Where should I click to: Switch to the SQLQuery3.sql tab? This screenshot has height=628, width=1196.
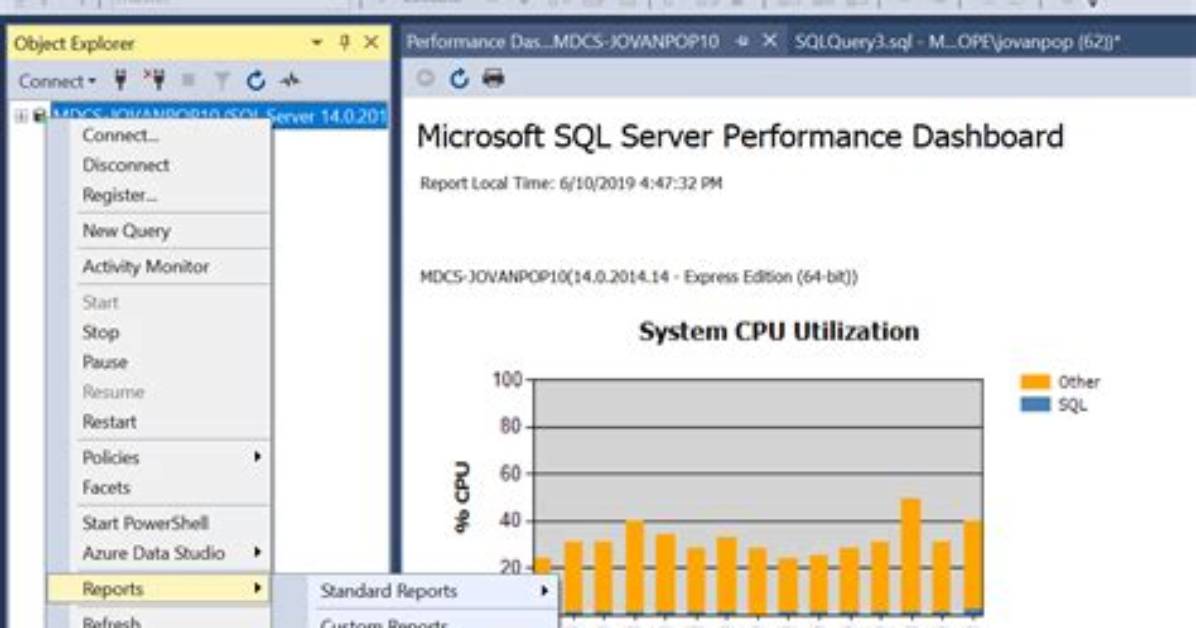coord(956,41)
